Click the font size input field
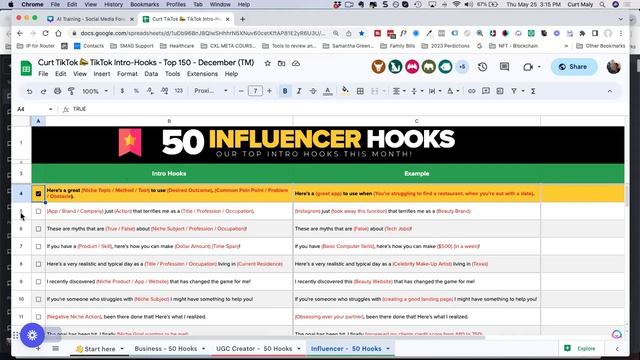Viewport: 640px width, 360px height. click(255, 91)
